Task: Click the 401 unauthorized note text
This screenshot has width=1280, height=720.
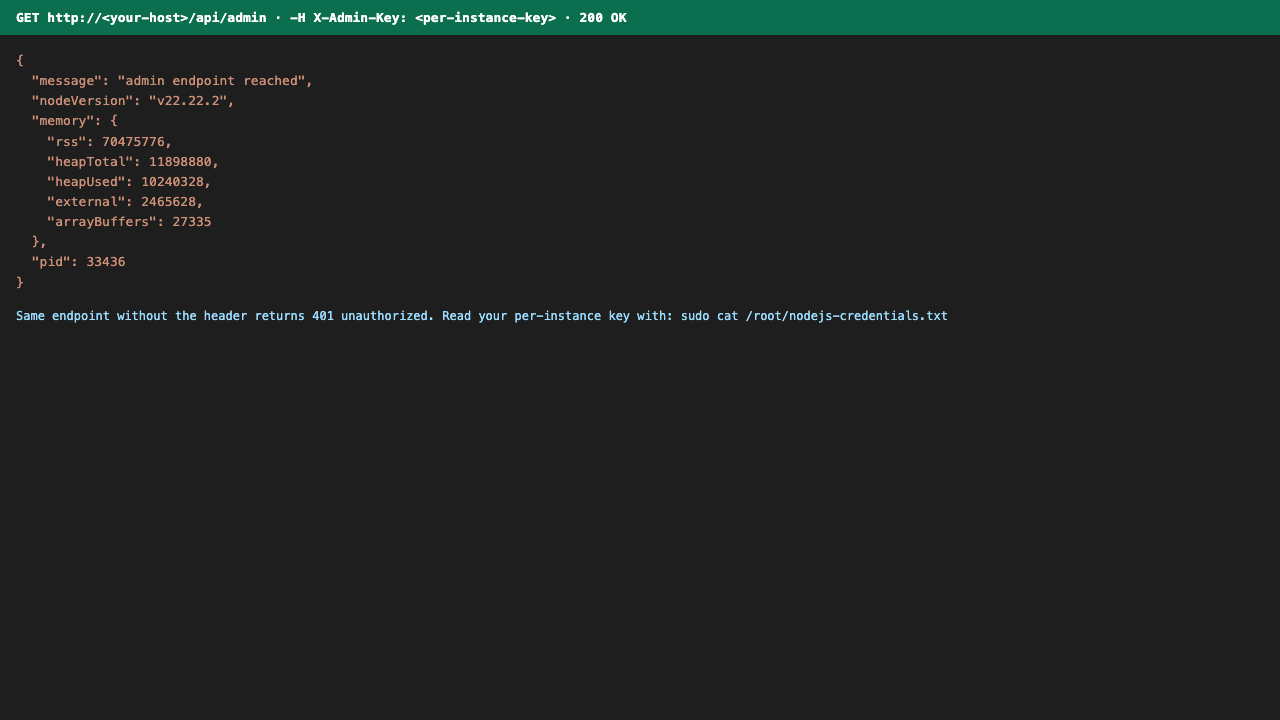Action: (x=482, y=316)
